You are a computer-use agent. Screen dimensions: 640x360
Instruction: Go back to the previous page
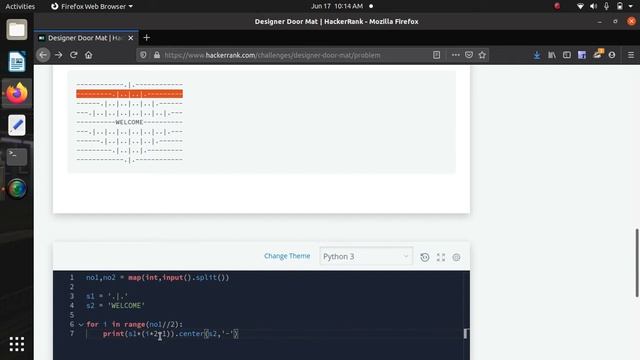(x=43, y=55)
